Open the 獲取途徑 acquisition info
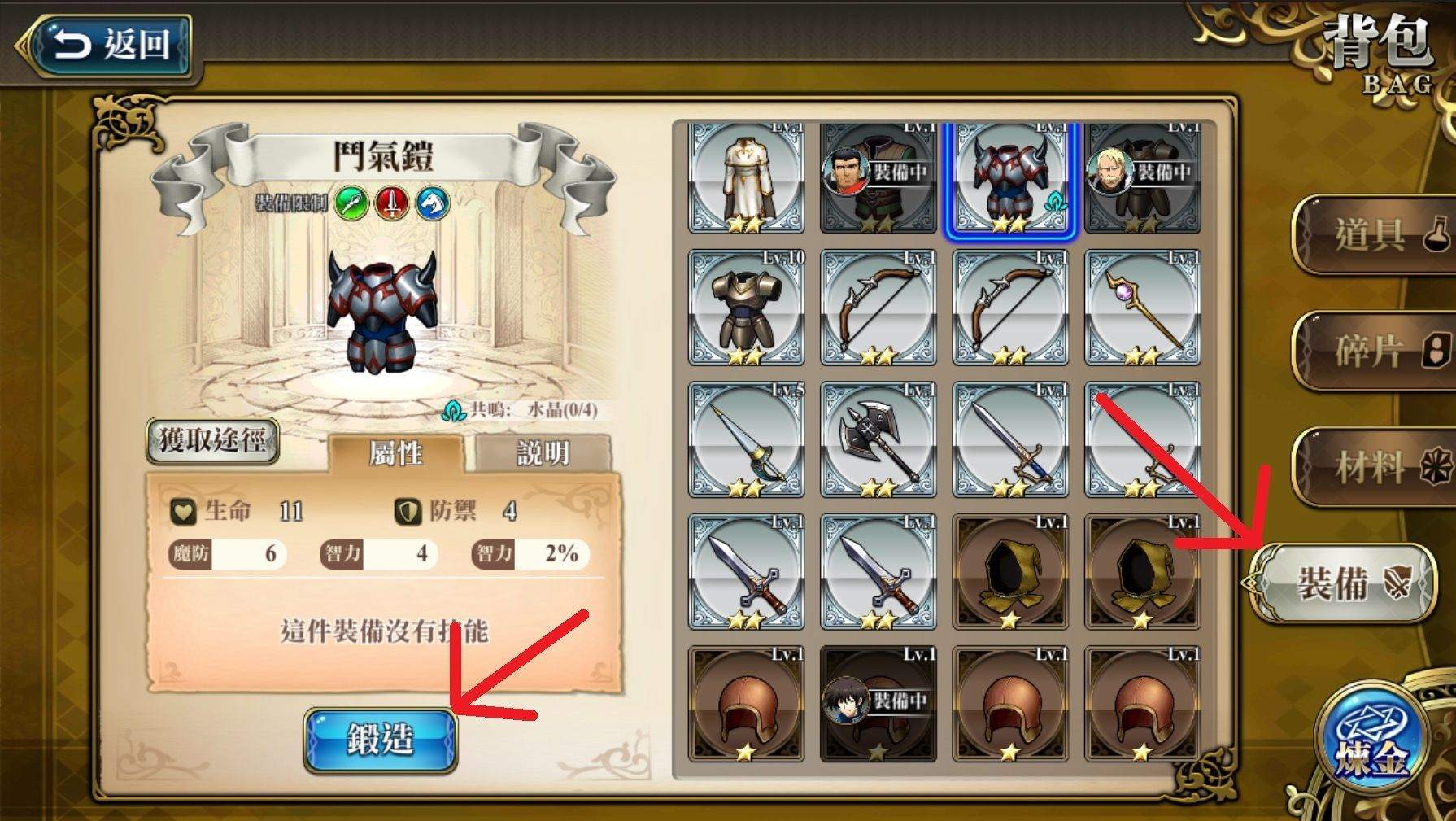Viewport: 1456px width, 821px height. (212, 441)
